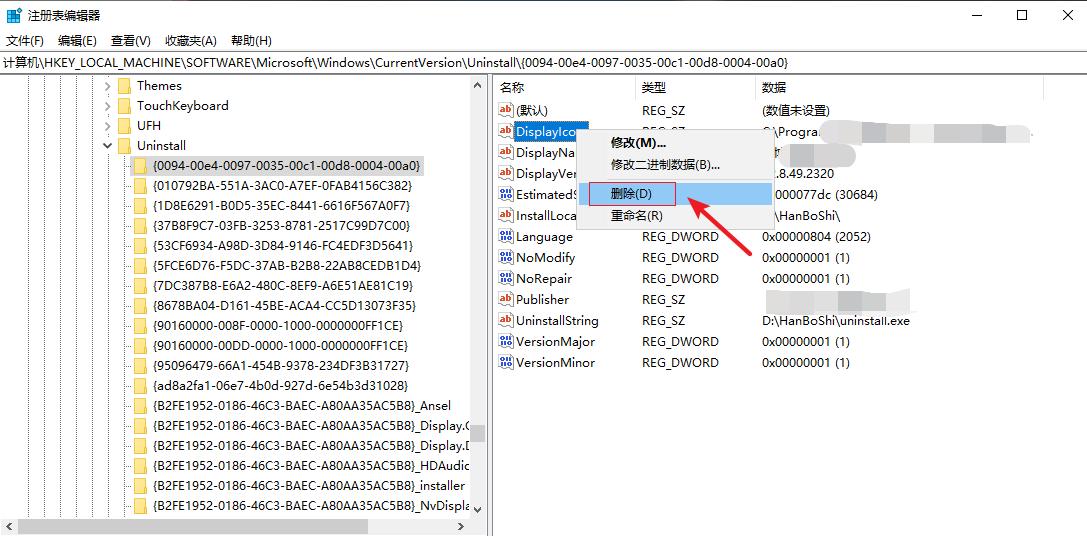Click the NoModify DWORD value icon
Image resolution: width=1087 pixels, height=536 pixels.
coord(506,258)
